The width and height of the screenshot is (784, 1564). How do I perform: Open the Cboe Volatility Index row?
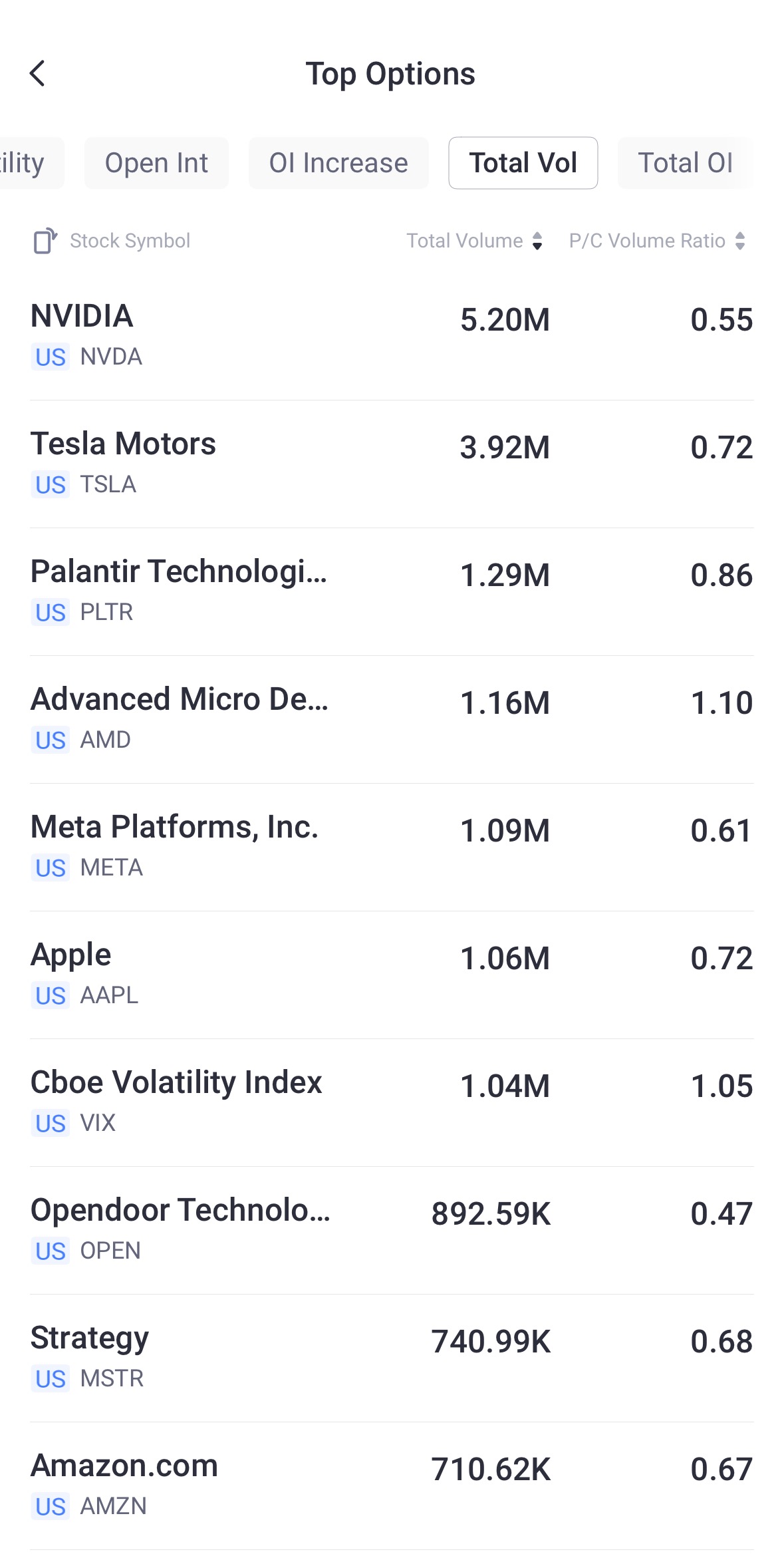click(392, 1102)
